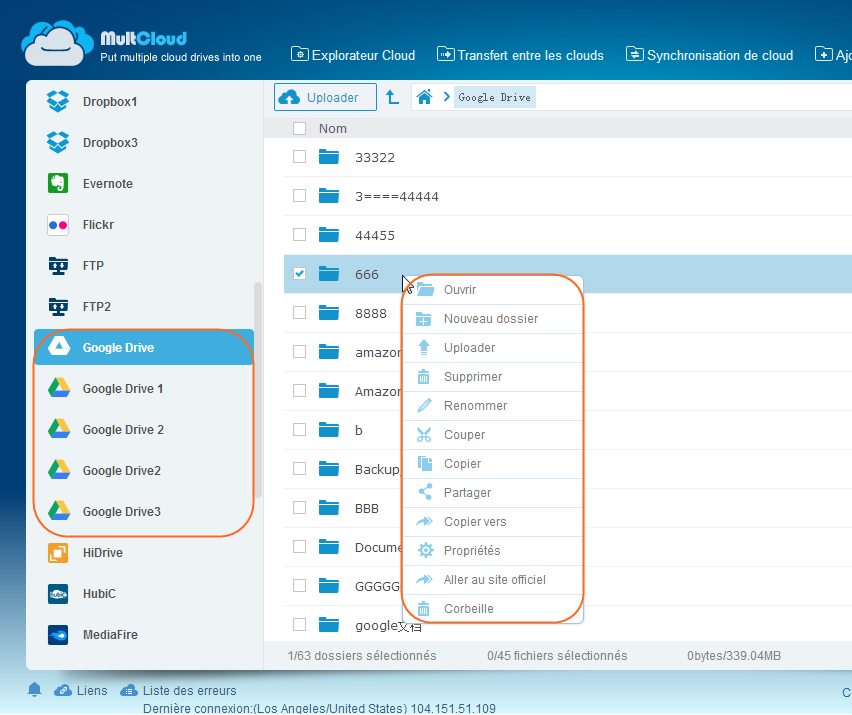The height and width of the screenshot is (715, 852).
Task: Select the 3====44444 folder name
Action: [x=397, y=196]
